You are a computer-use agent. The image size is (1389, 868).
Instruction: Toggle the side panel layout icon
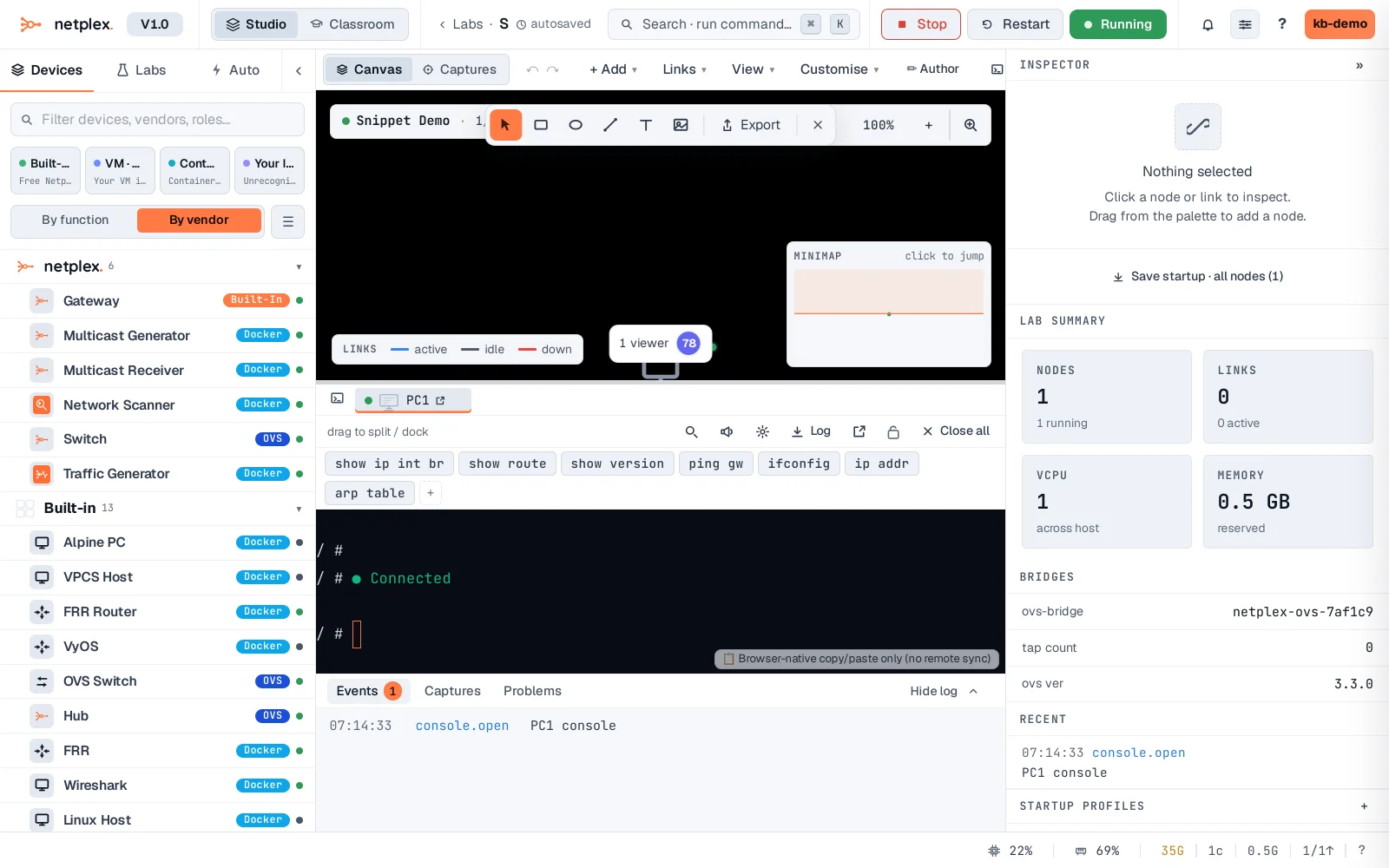pos(997,69)
